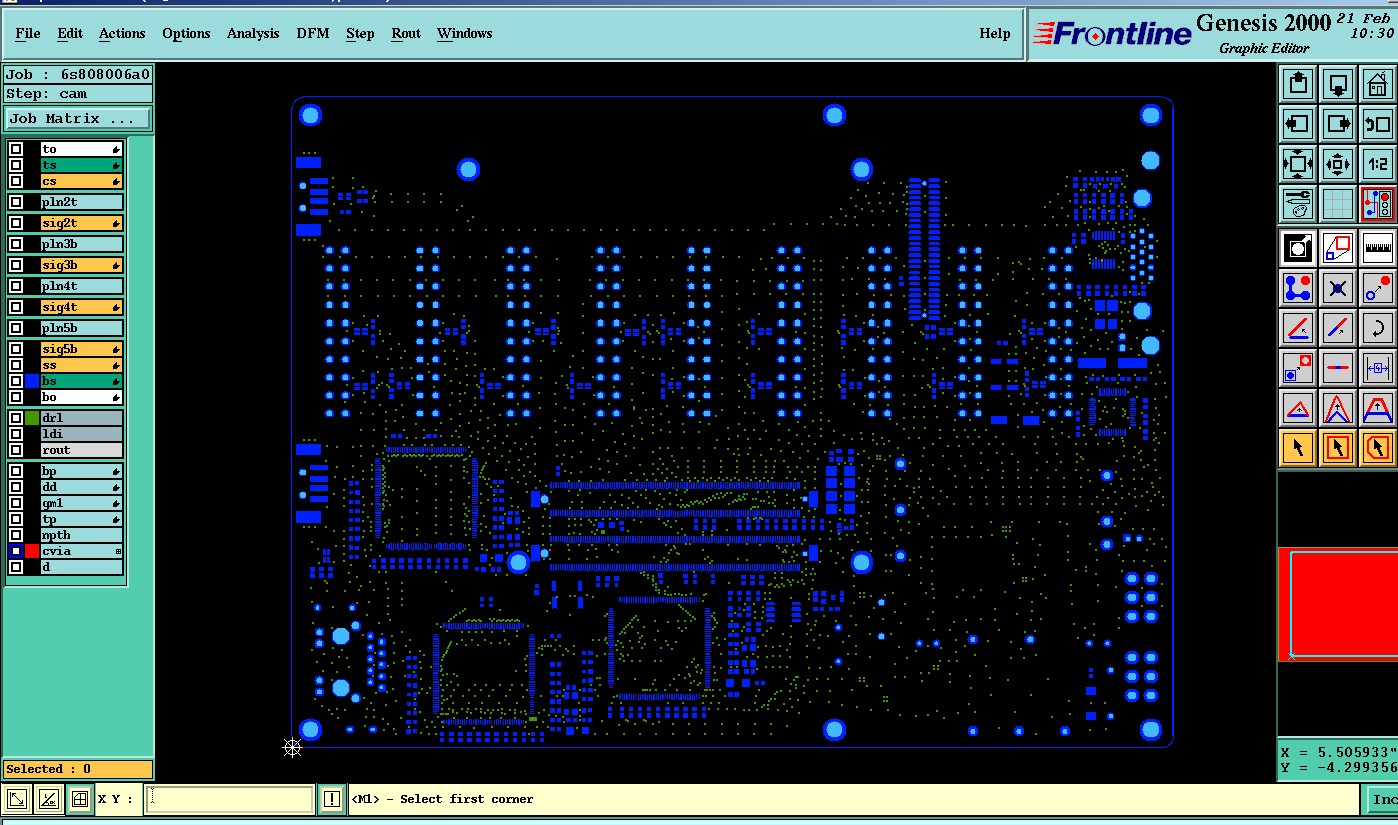Select the npth layer name
Screen dimensions: 1398x825
82,535
